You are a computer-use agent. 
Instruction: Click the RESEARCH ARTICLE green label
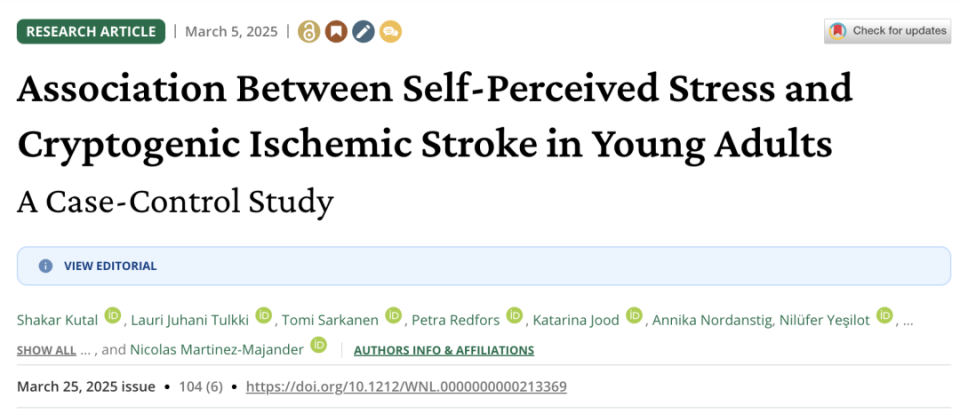(91, 32)
